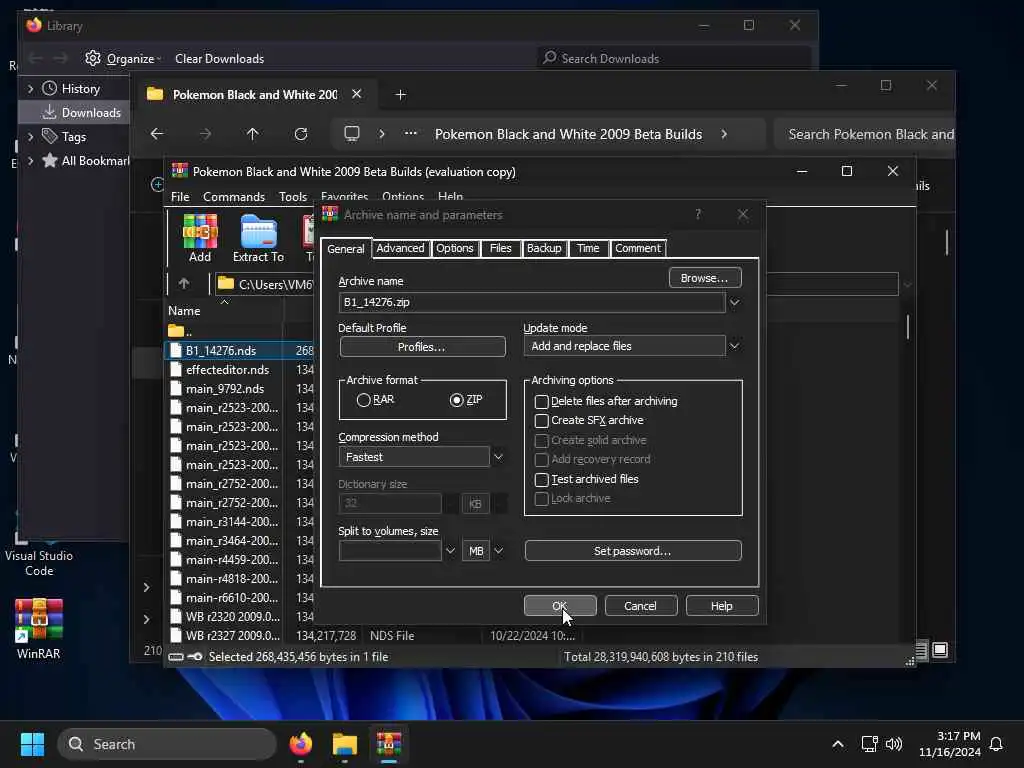Open the Compression method dropdown
The image size is (1024, 768).
498,456
